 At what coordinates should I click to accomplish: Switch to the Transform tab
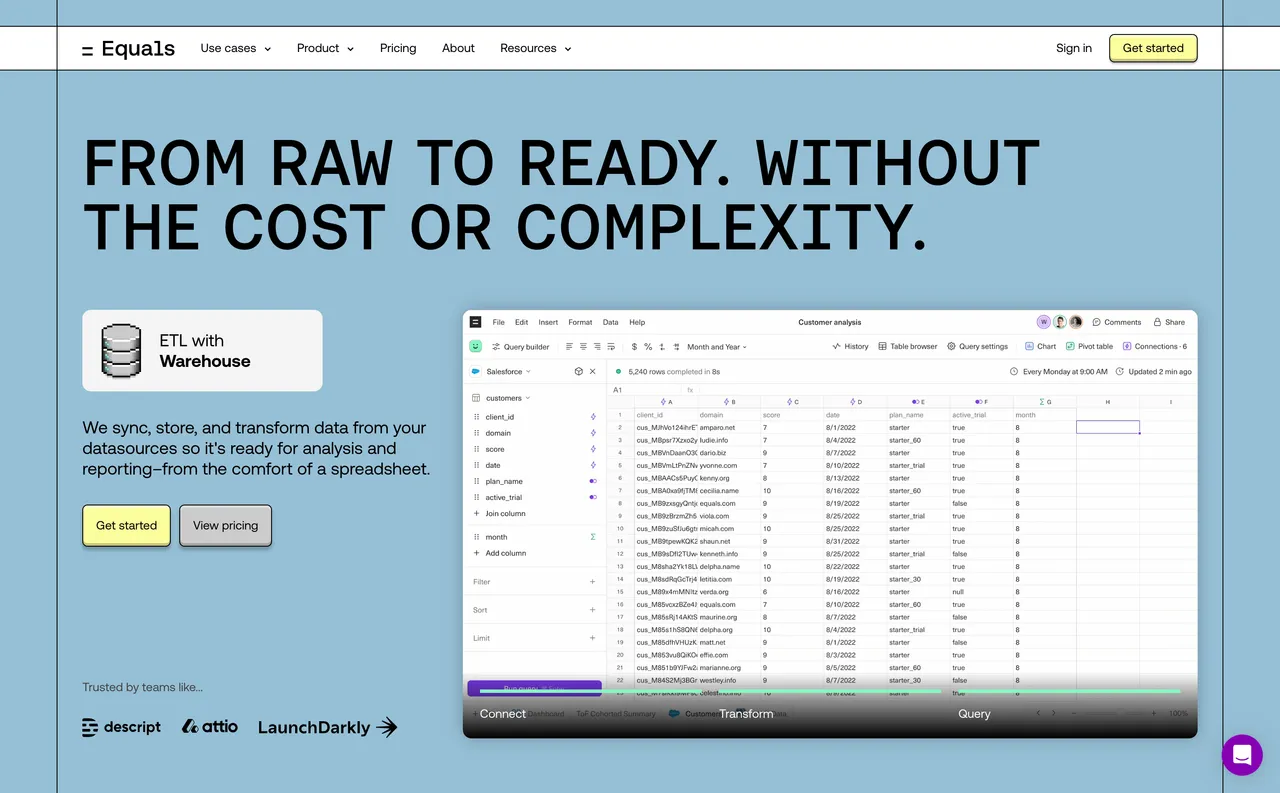[746, 713]
